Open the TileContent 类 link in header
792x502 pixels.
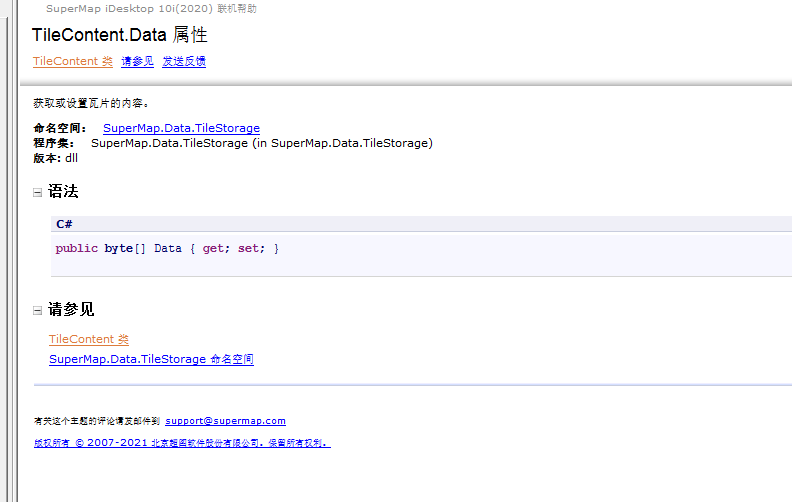(x=73, y=61)
